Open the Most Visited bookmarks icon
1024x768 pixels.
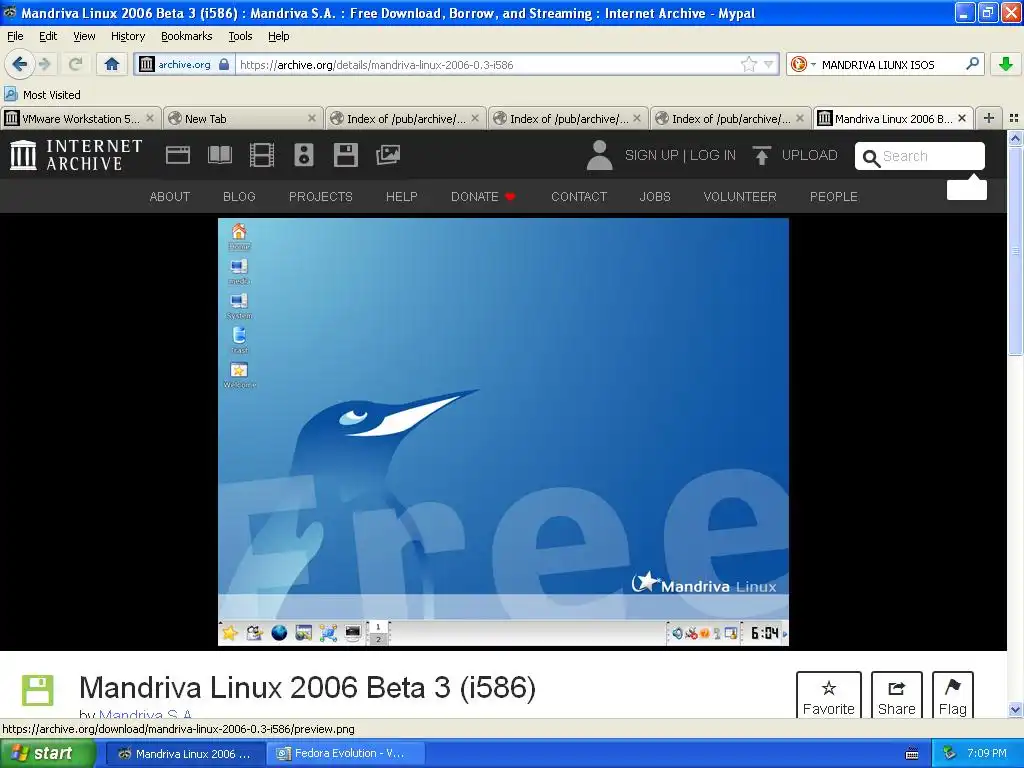[x=11, y=94]
